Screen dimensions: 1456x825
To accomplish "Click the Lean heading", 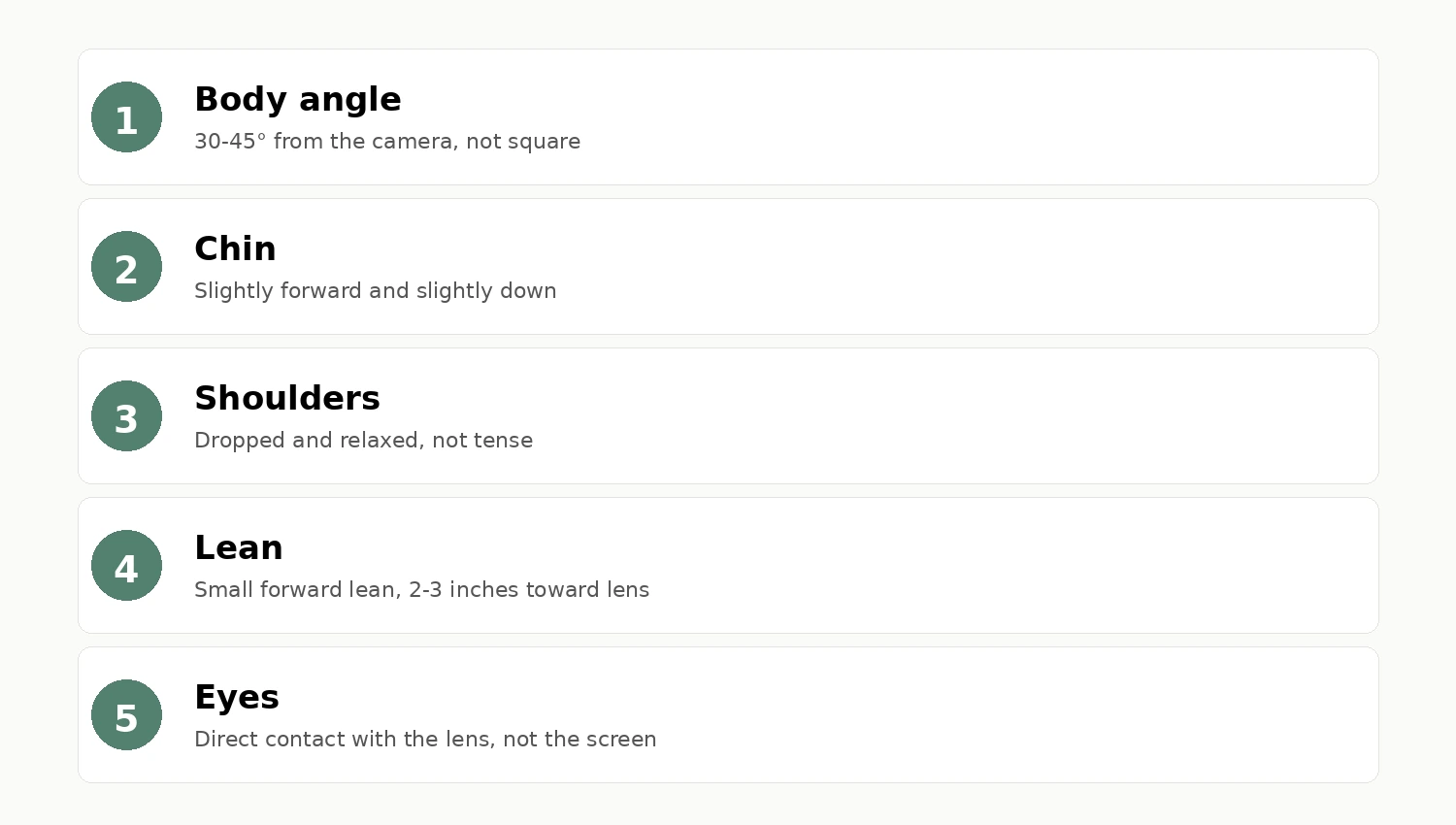I will 239,547.
